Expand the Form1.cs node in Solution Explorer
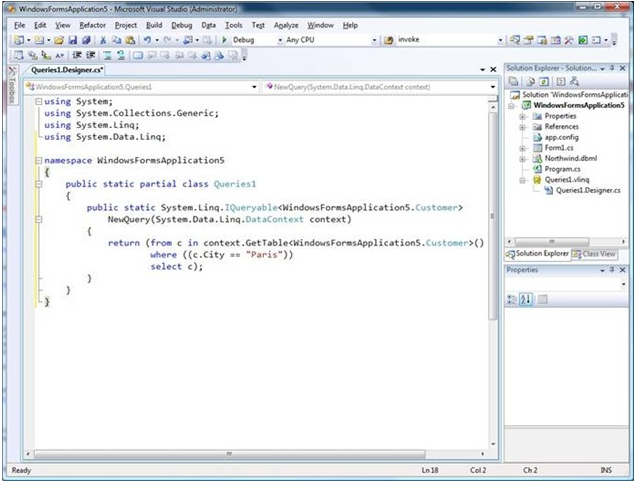 (522, 148)
